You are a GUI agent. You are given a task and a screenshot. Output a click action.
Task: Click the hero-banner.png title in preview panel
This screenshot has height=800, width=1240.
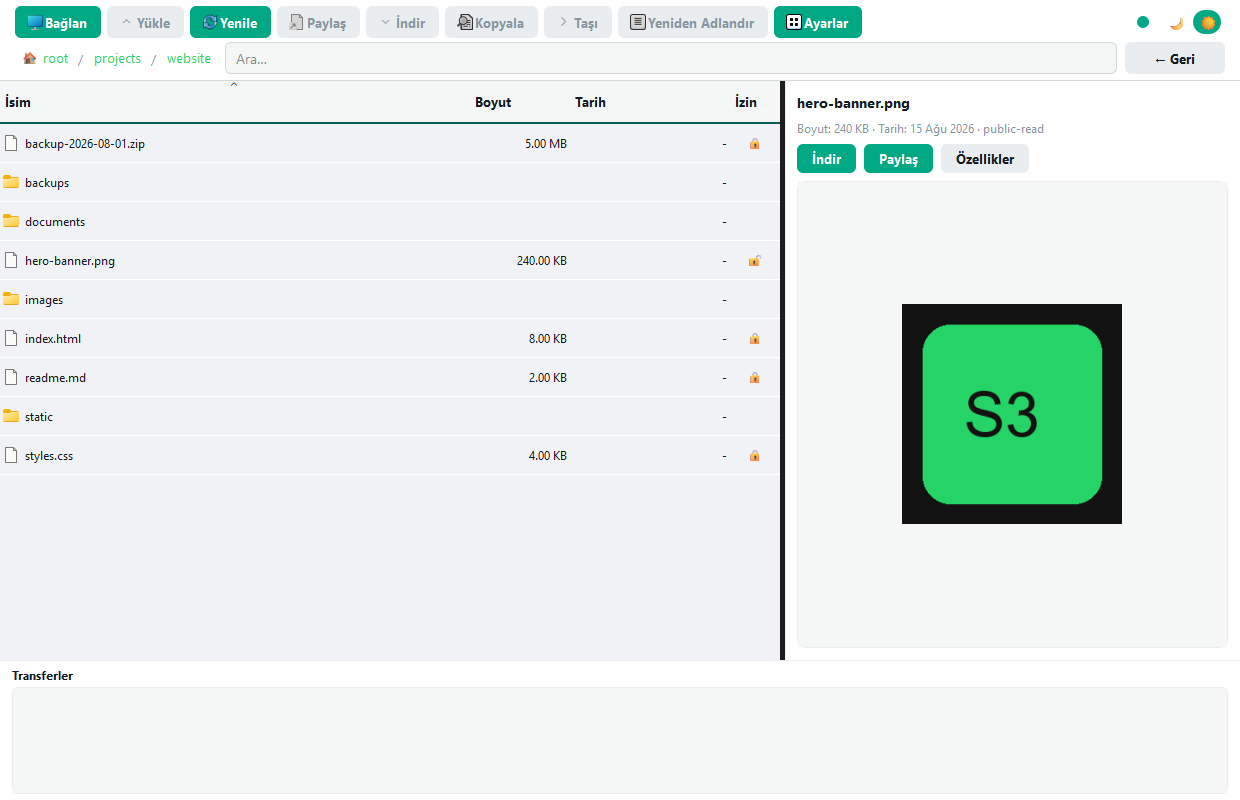click(853, 103)
